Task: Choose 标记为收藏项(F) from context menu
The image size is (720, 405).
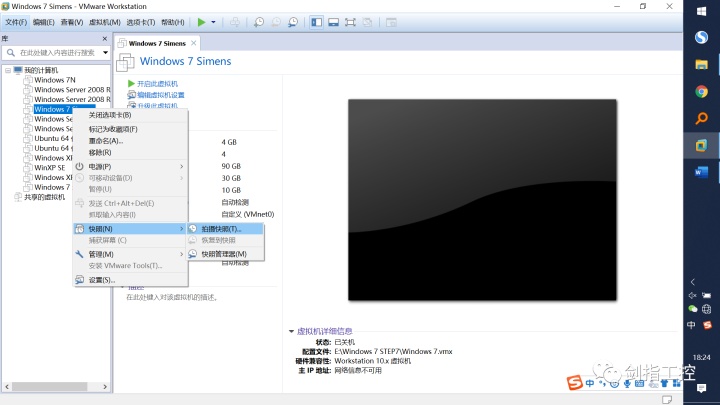Action: point(130,129)
